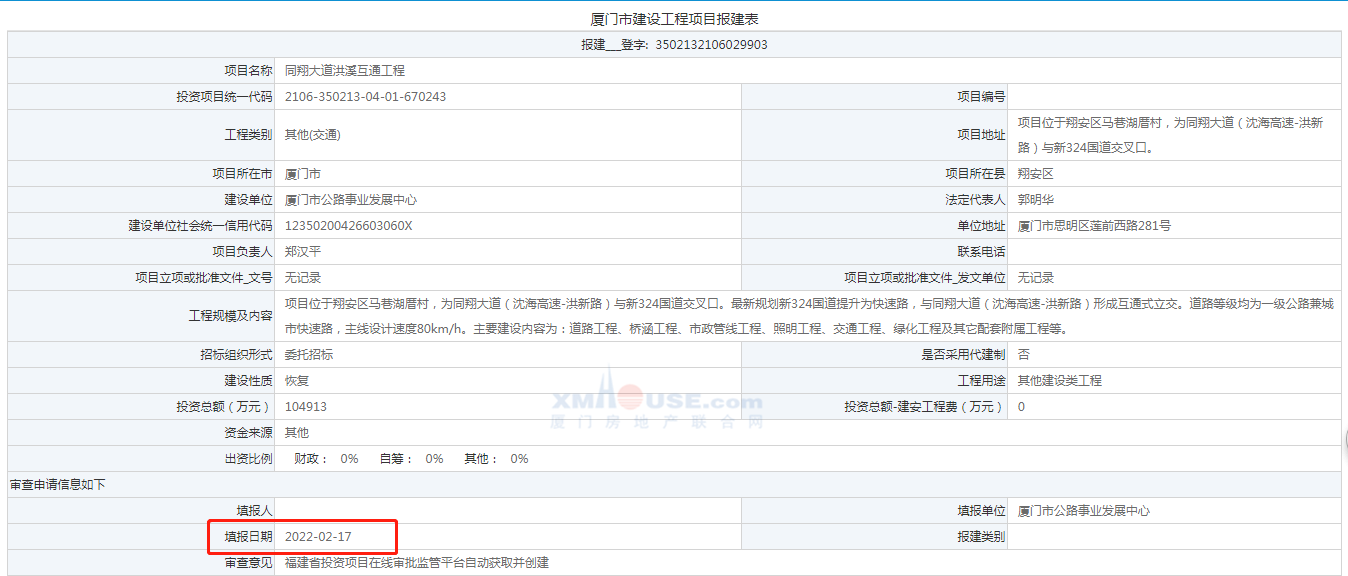Click the 建设单位 value 厦门市公路事业发展中心
The width and height of the screenshot is (1348, 576).
350,200
